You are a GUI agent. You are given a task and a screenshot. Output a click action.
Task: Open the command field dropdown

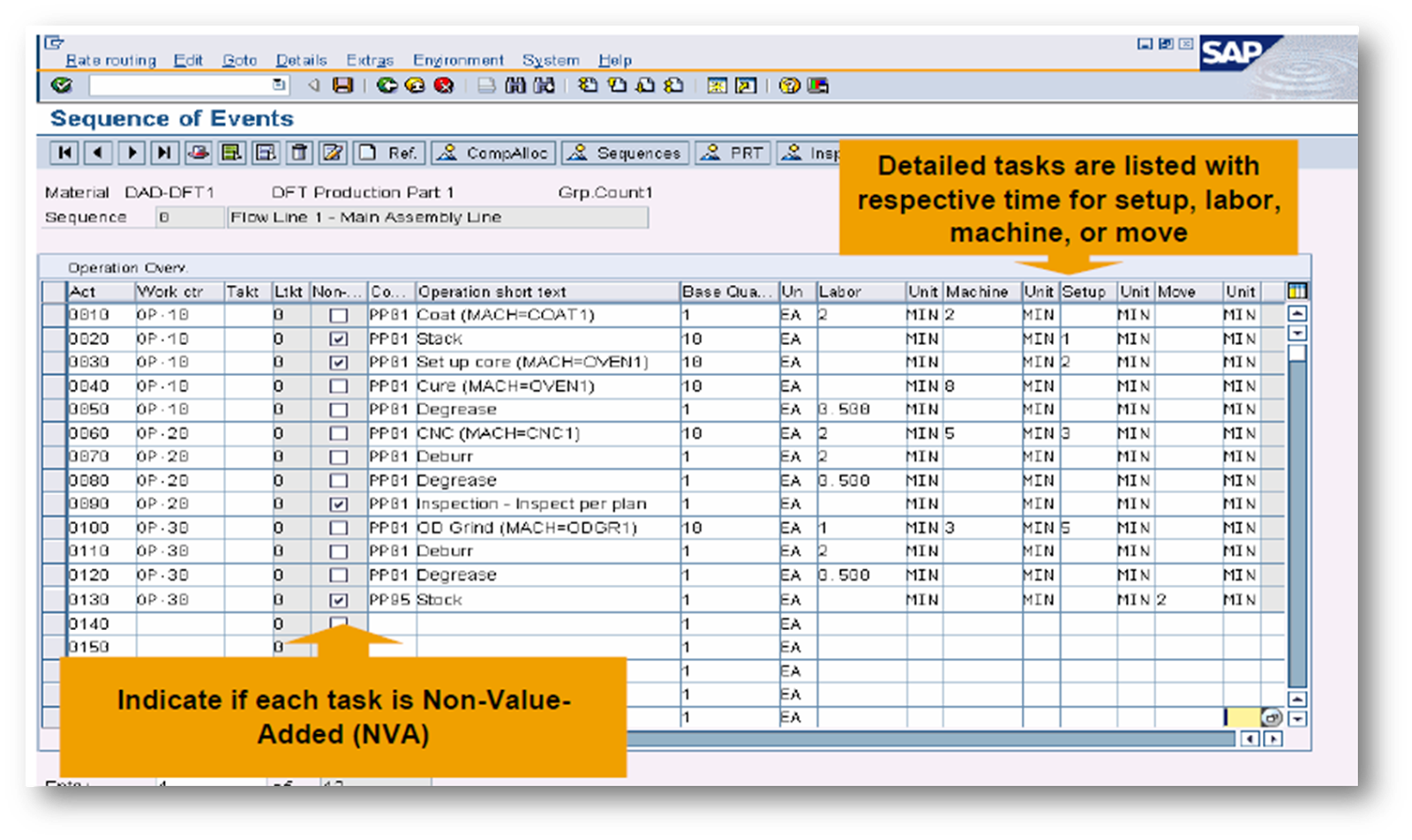[278, 86]
